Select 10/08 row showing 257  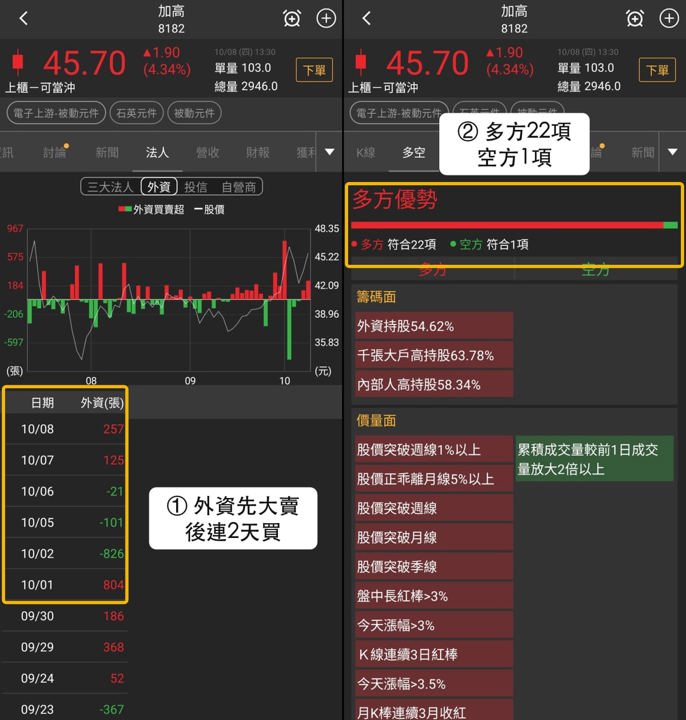66,429
